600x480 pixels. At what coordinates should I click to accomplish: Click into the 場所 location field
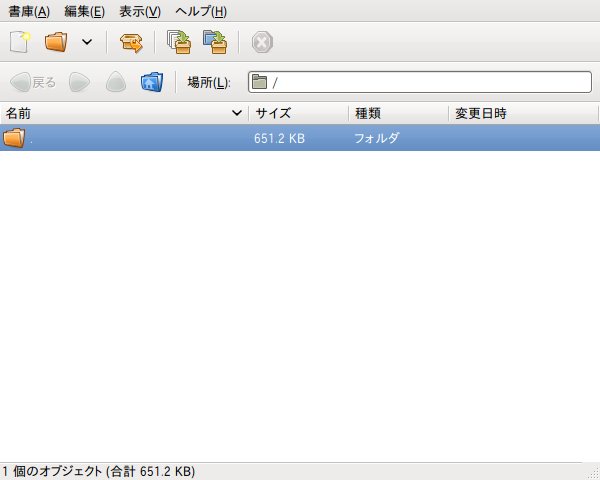(420, 82)
